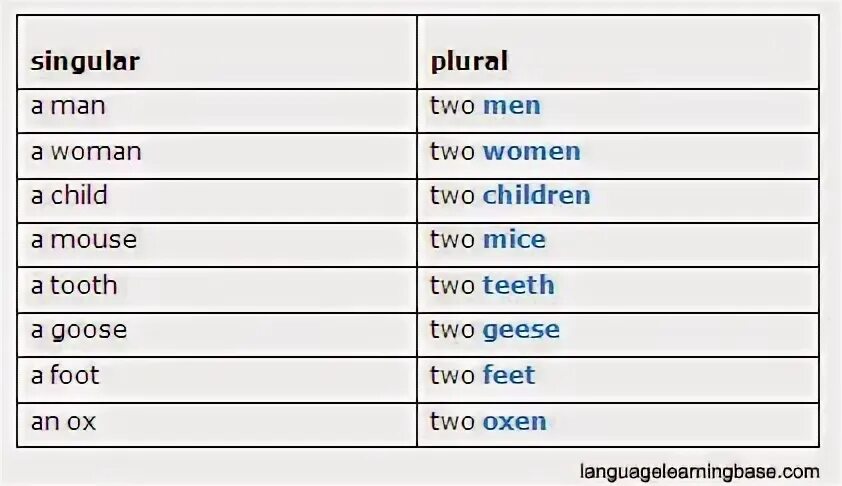Click the highlighted word 'mice'

coord(514,240)
